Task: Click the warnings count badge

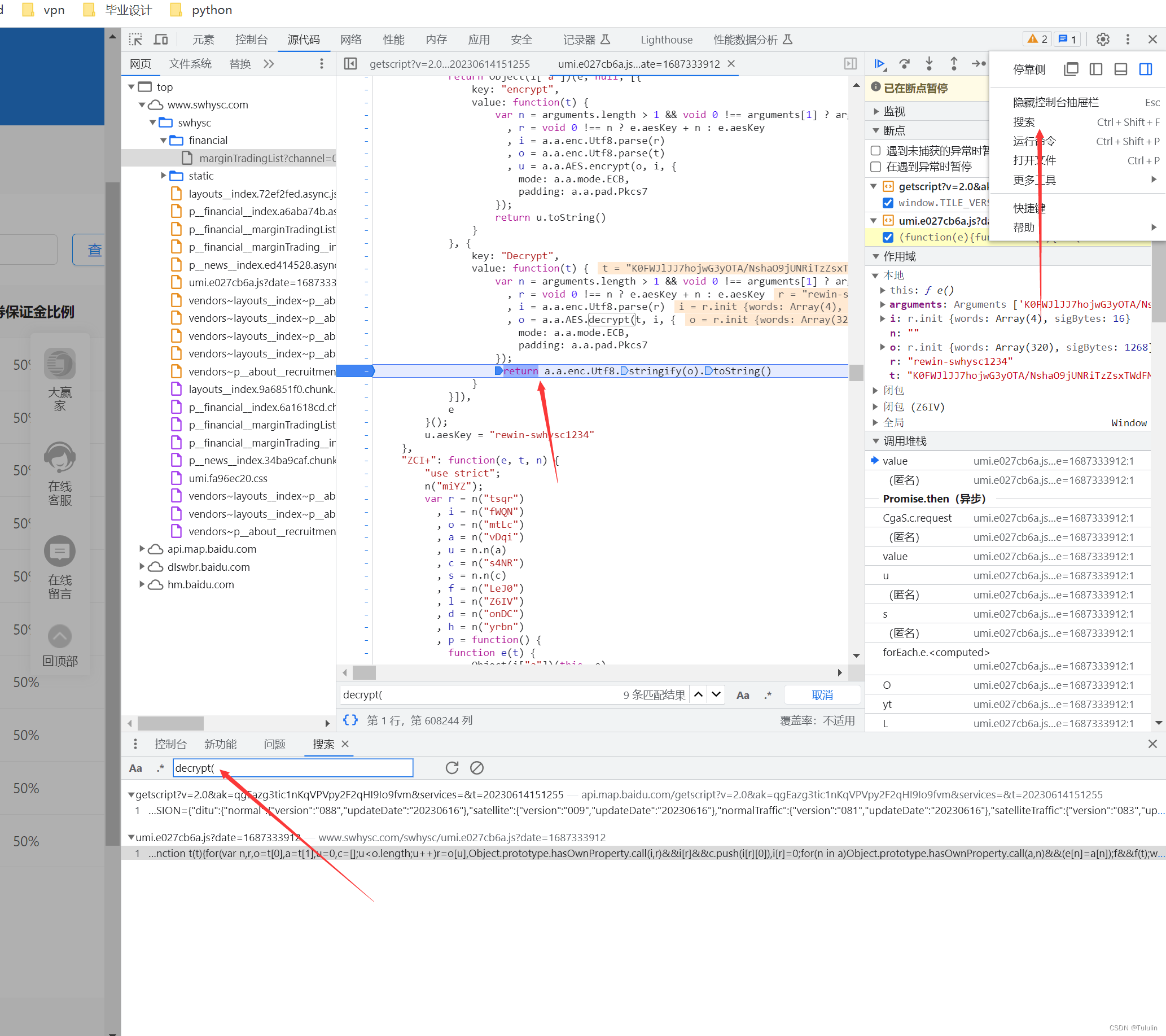Action: (x=1037, y=40)
